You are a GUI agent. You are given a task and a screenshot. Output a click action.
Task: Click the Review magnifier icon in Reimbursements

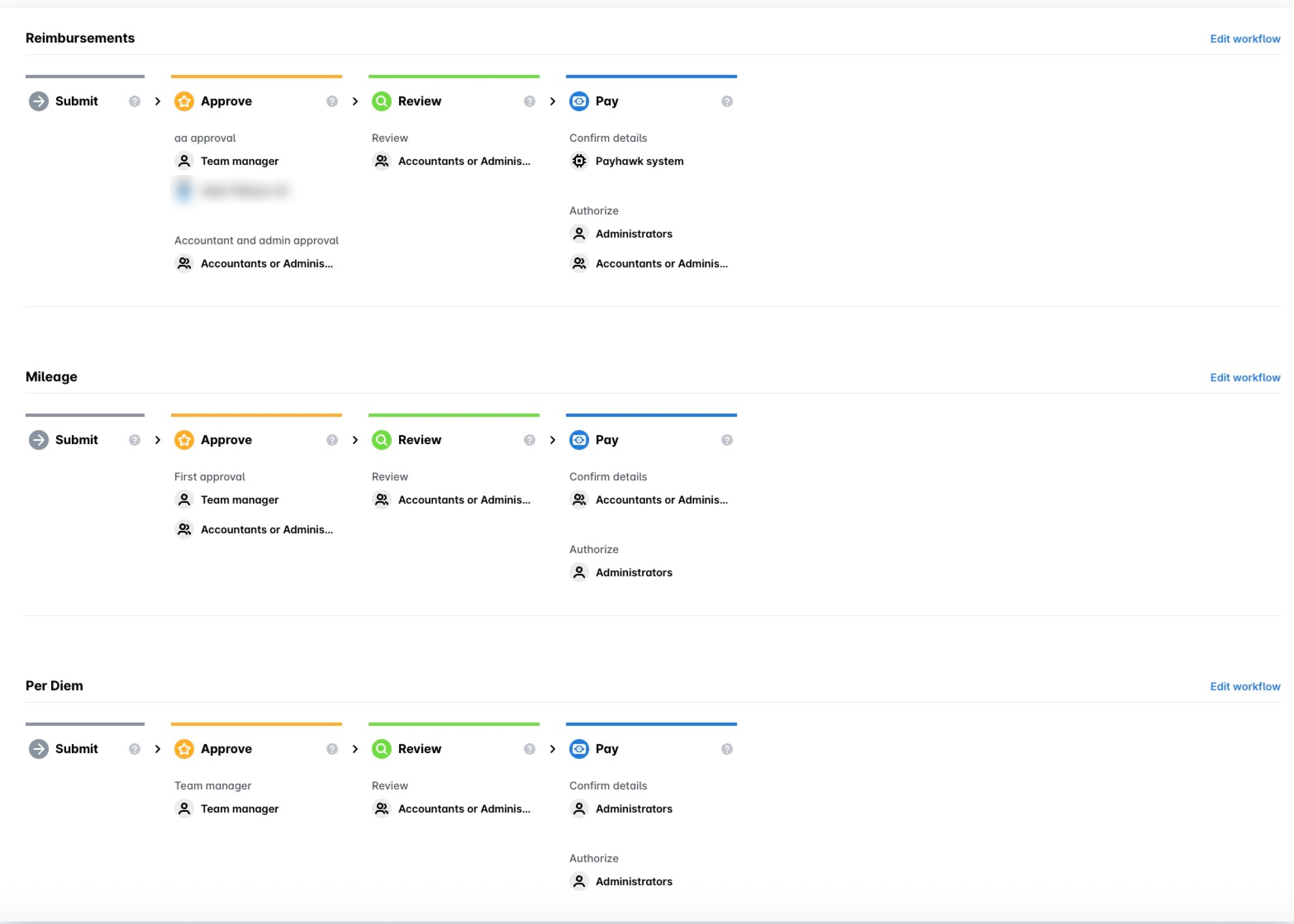pyautogui.click(x=381, y=101)
